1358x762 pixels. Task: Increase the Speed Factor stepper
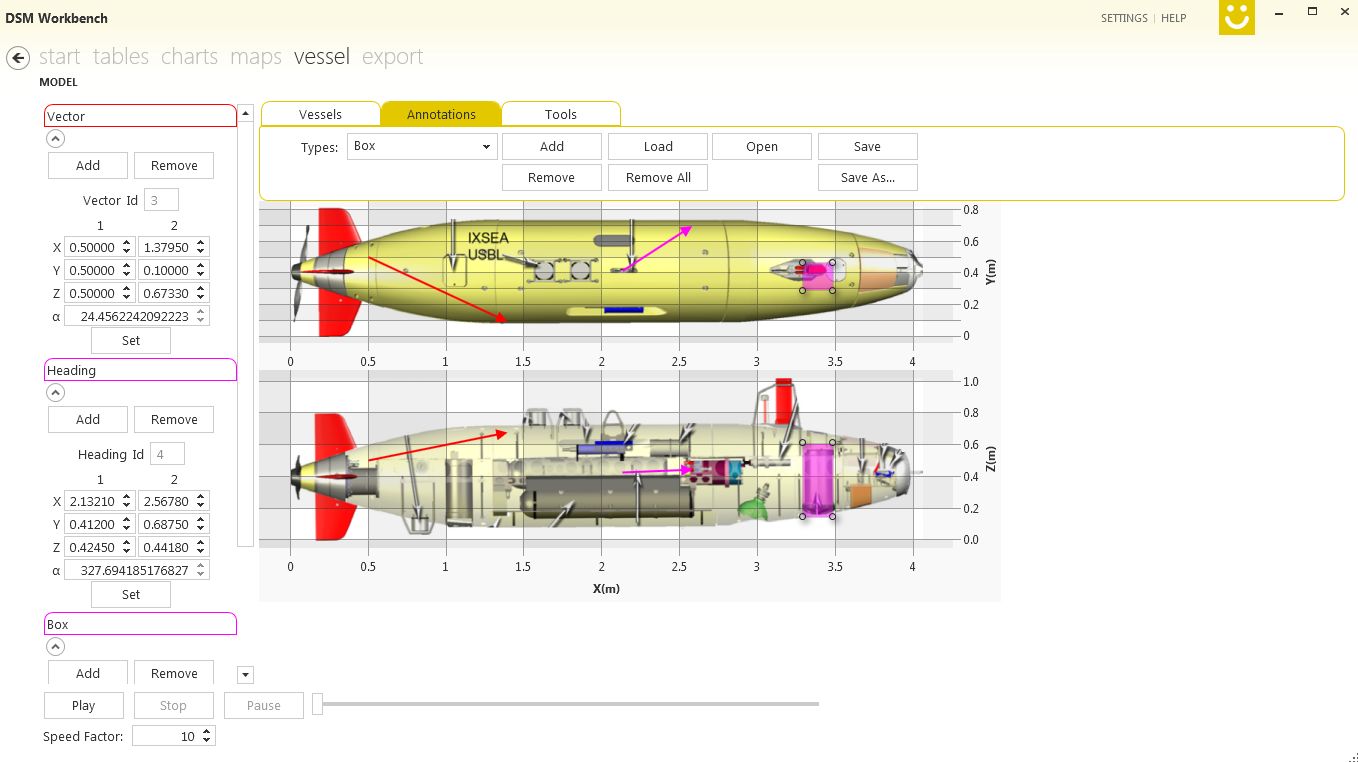pos(207,731)
